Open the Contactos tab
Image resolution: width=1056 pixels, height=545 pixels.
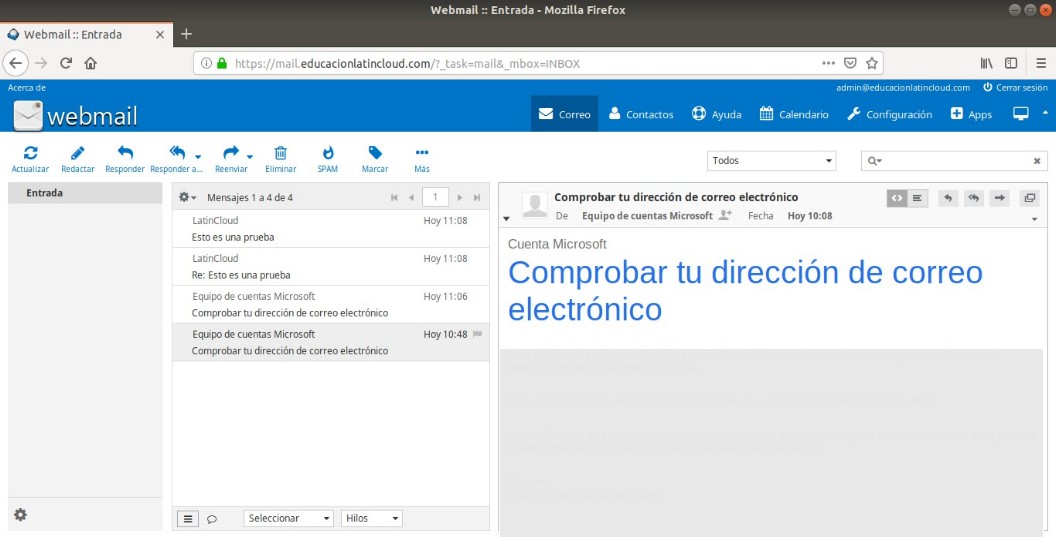coord(640,114)
